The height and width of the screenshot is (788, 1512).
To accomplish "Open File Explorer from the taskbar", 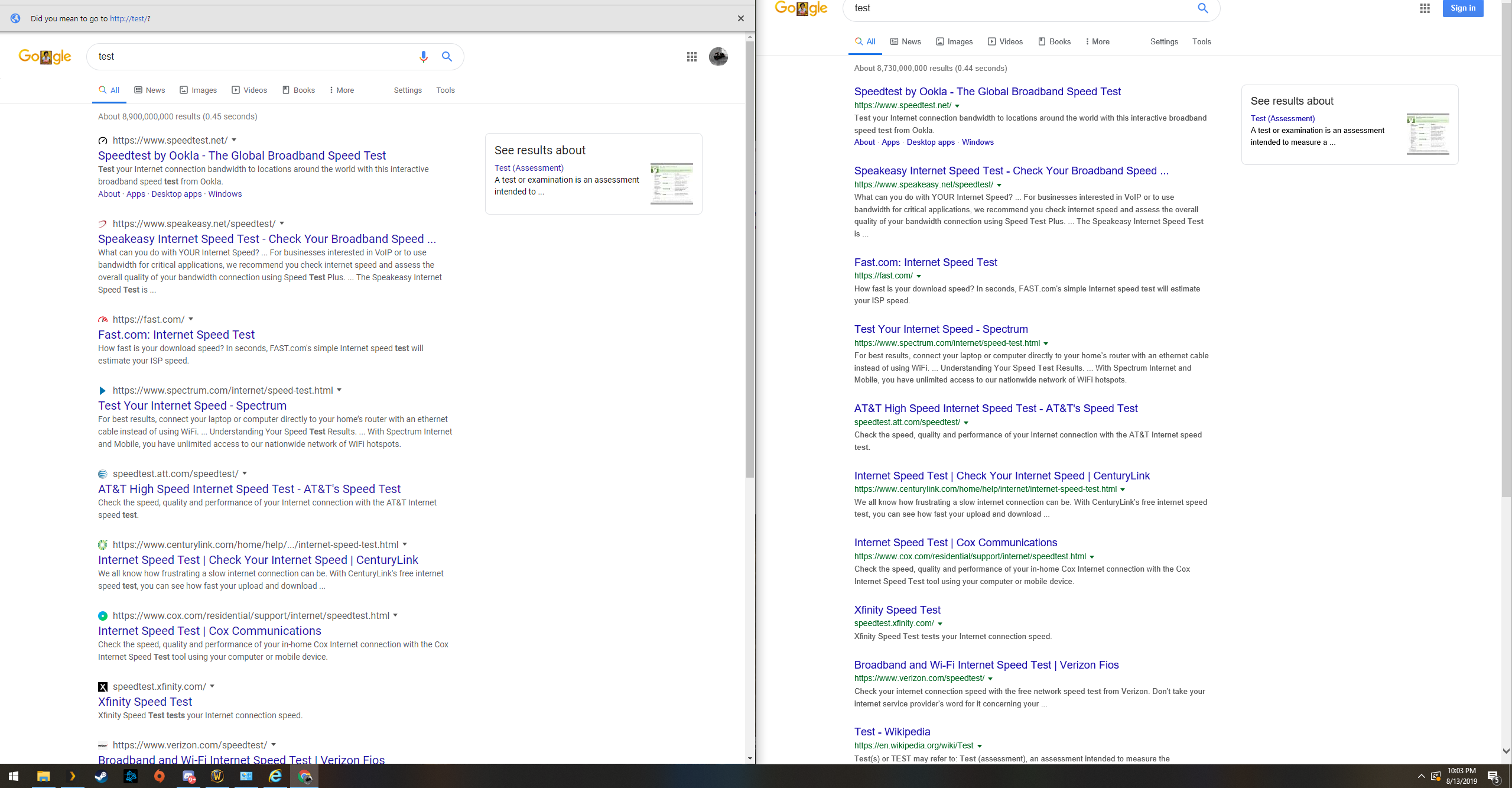I will [x=43, y=776].
